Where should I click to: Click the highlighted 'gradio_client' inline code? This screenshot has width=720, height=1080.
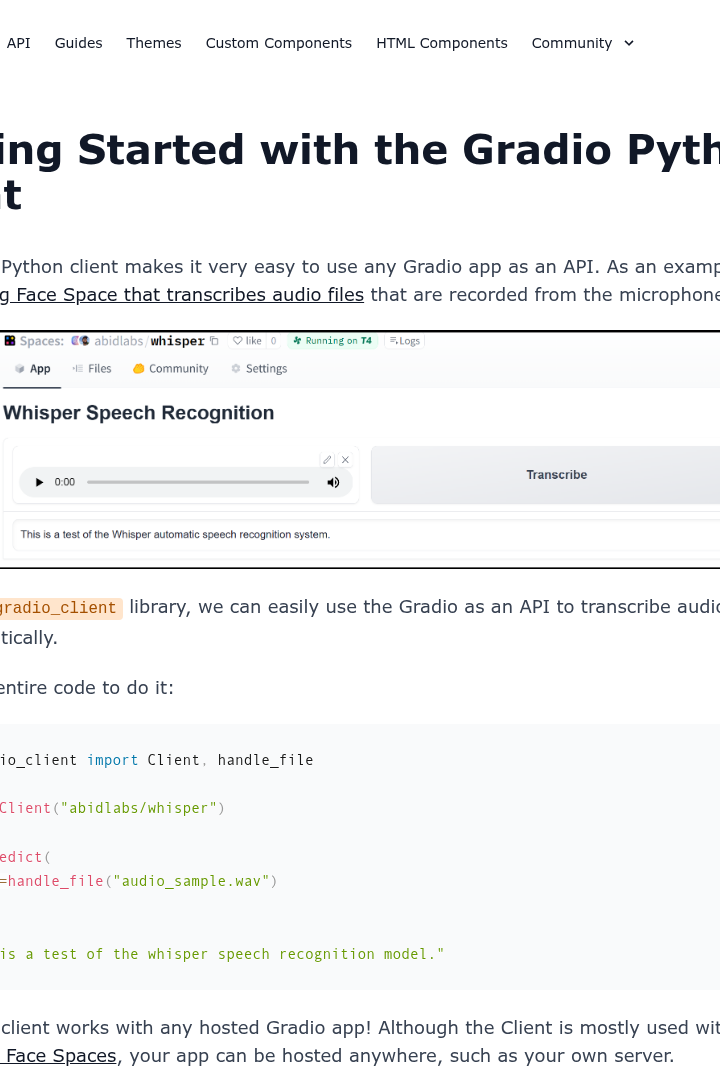tap(59, 608)
